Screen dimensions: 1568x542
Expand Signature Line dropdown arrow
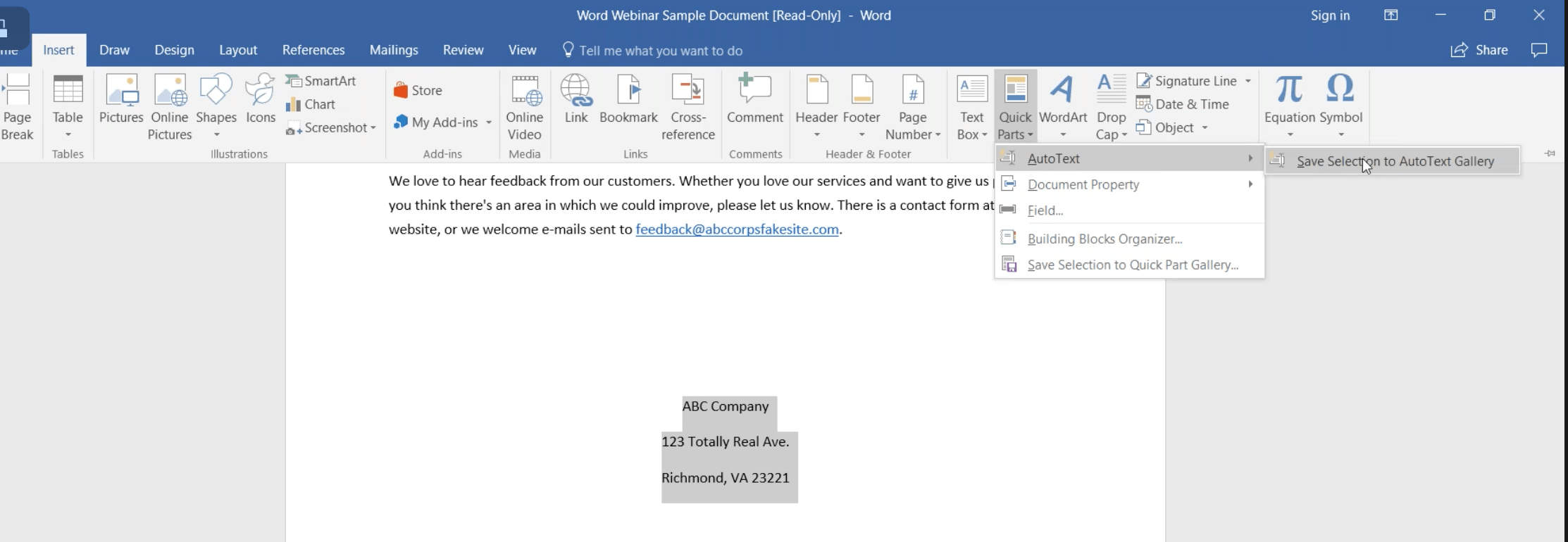point(1248,81)
